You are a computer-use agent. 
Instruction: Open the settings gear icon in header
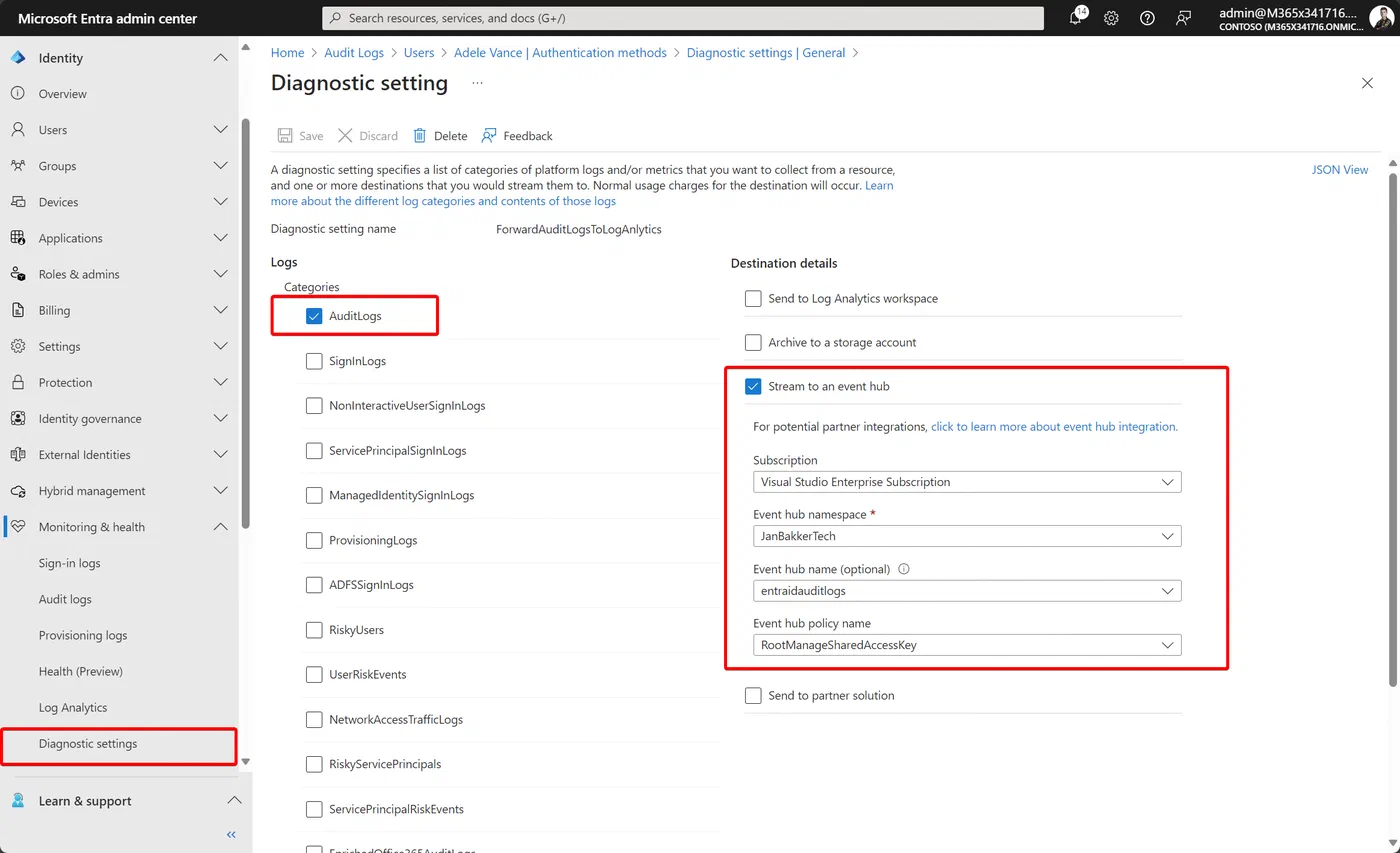pyautogui.click(x=1111, y=18)
